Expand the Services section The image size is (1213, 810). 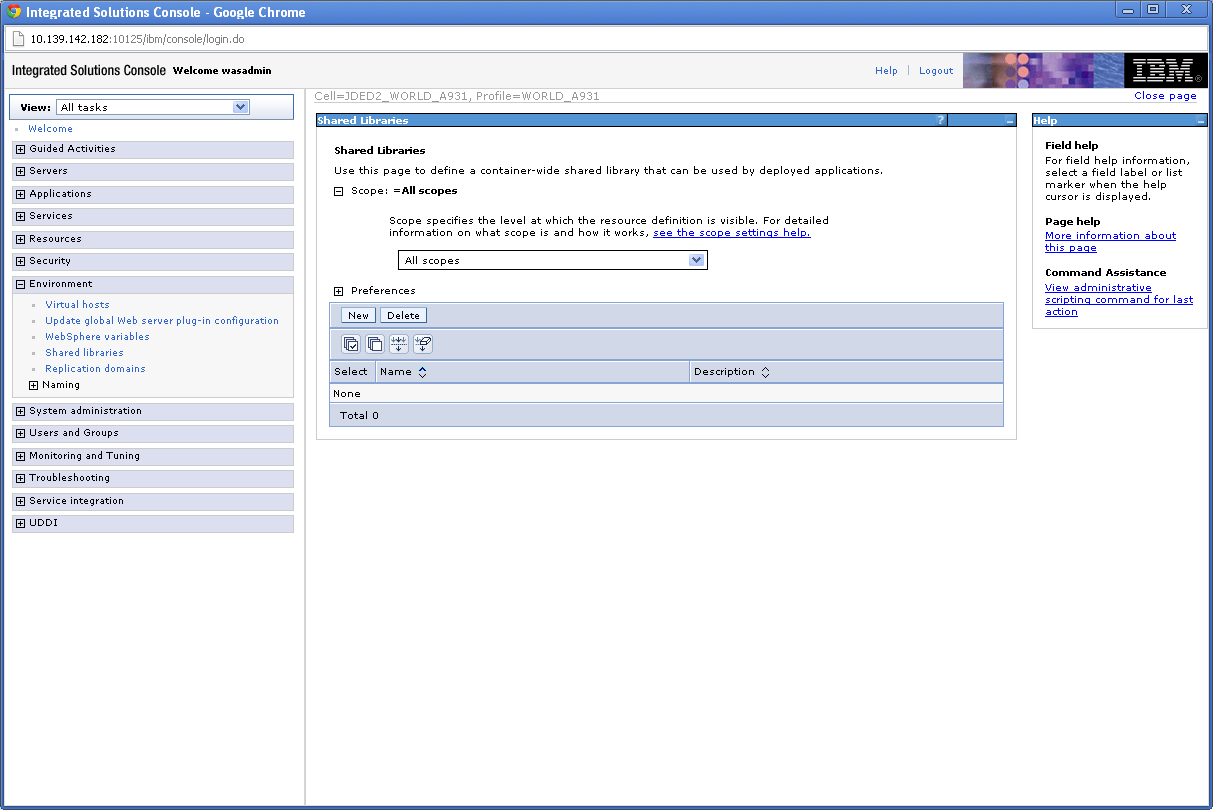click(20, 216)
